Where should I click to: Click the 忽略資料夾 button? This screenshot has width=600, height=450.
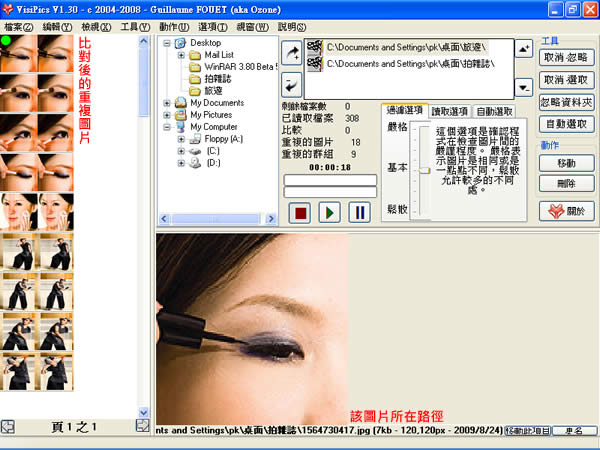566,102
